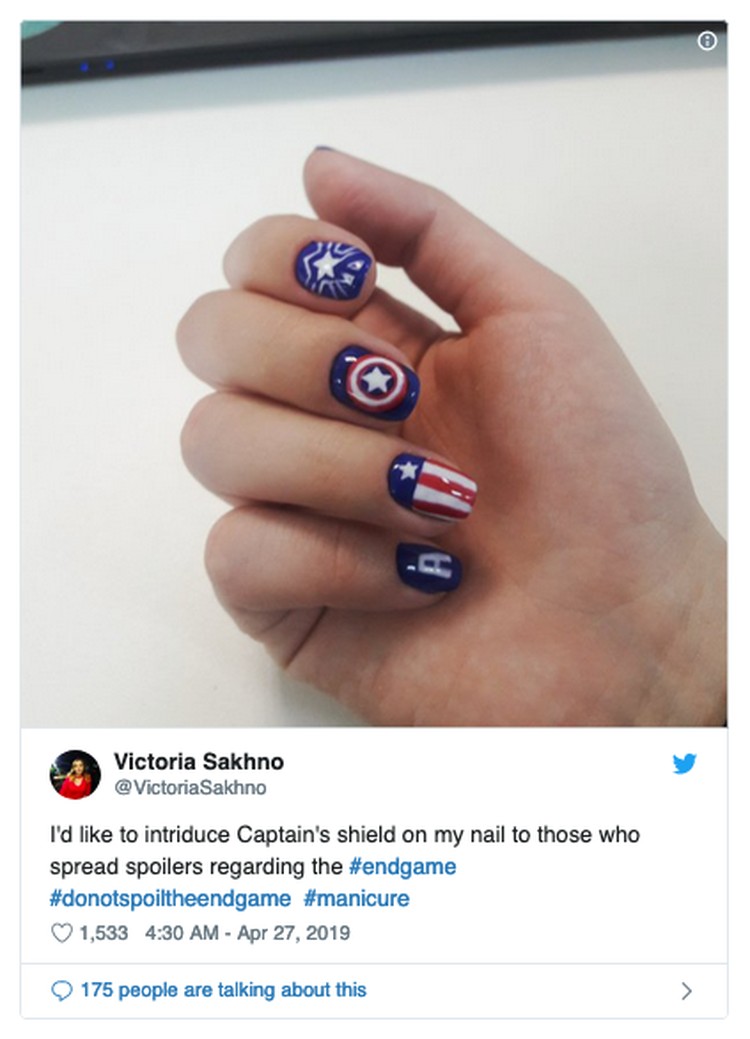Click the 1,533 likes count
The image size is (750, 1039).
103,933
